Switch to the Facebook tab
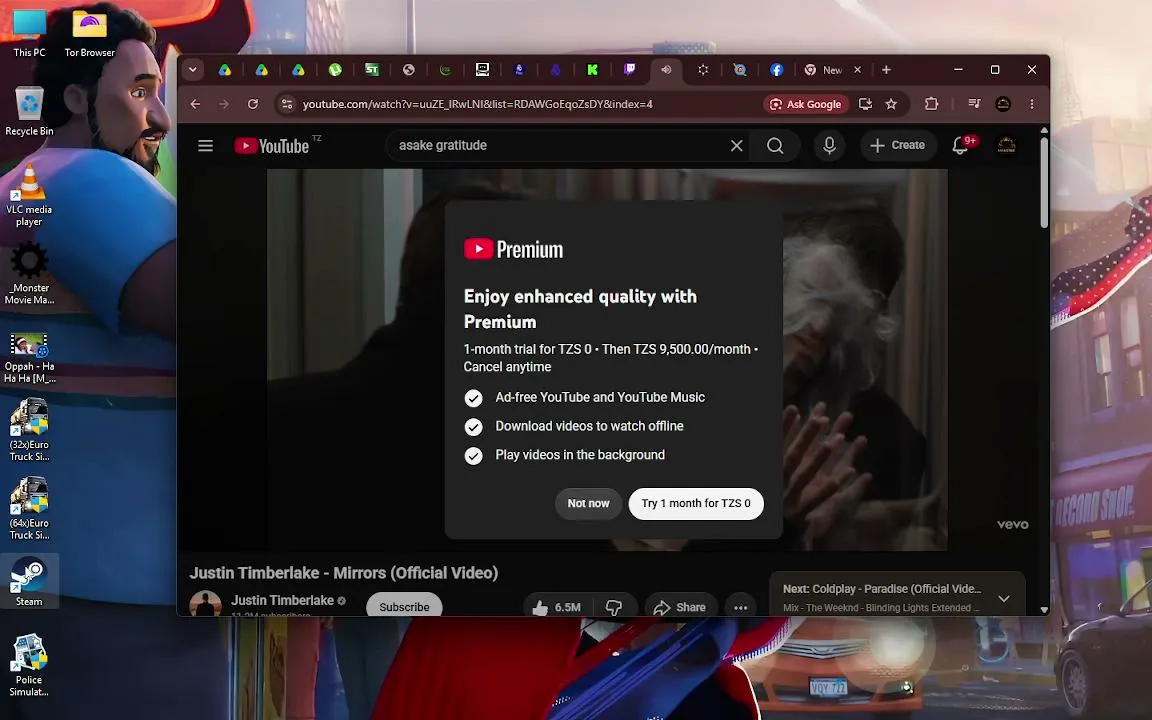 [x=777, y=70]
